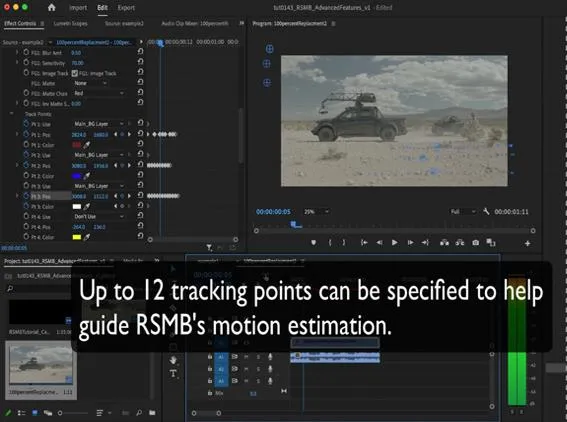Go to next keyframe for Pt 2 Pos
The height and width of the screenshot is (422, 567).
coord(129,165)
